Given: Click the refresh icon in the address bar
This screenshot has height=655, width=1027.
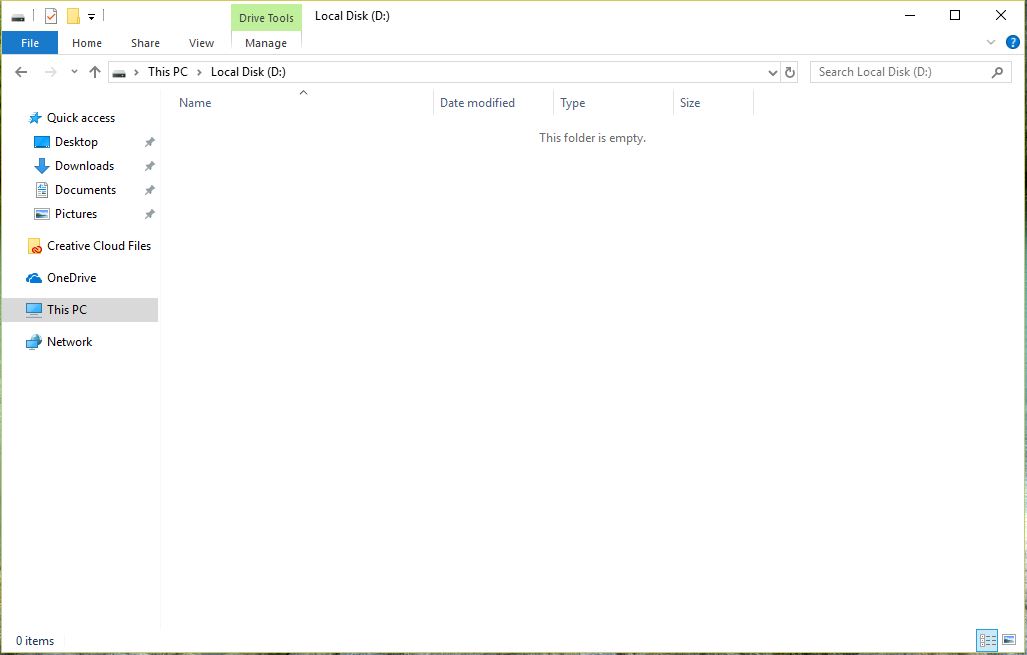Looking at the screenshot, I should pyautogui.click(x=790, y=71).
